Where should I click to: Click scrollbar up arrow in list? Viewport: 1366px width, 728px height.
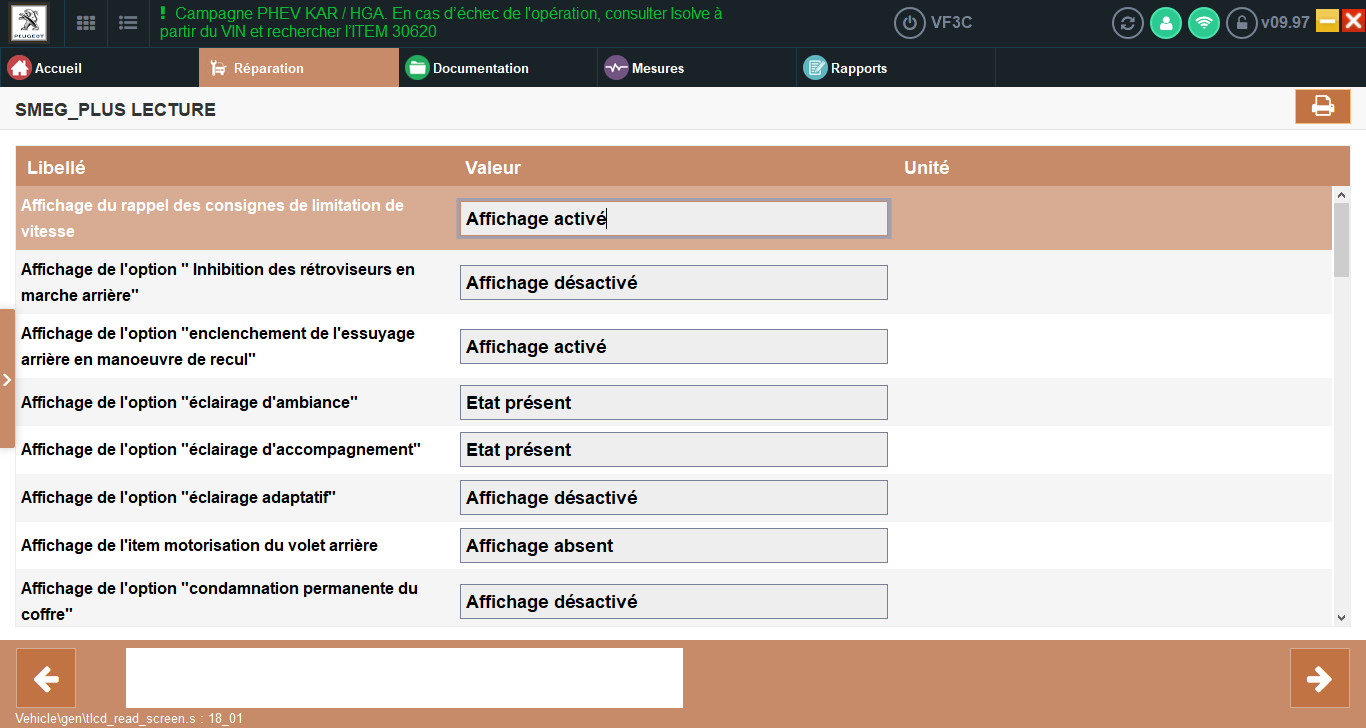(x=1342, y=195)
